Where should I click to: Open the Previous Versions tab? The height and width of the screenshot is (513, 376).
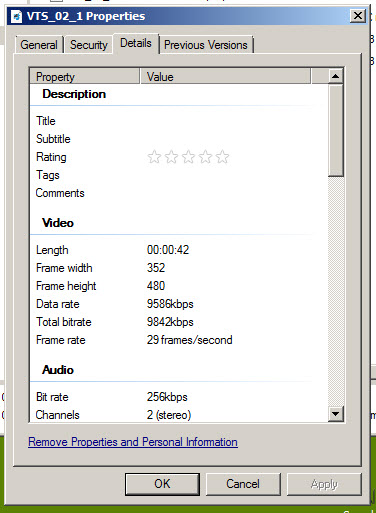[x=206, y=45]
